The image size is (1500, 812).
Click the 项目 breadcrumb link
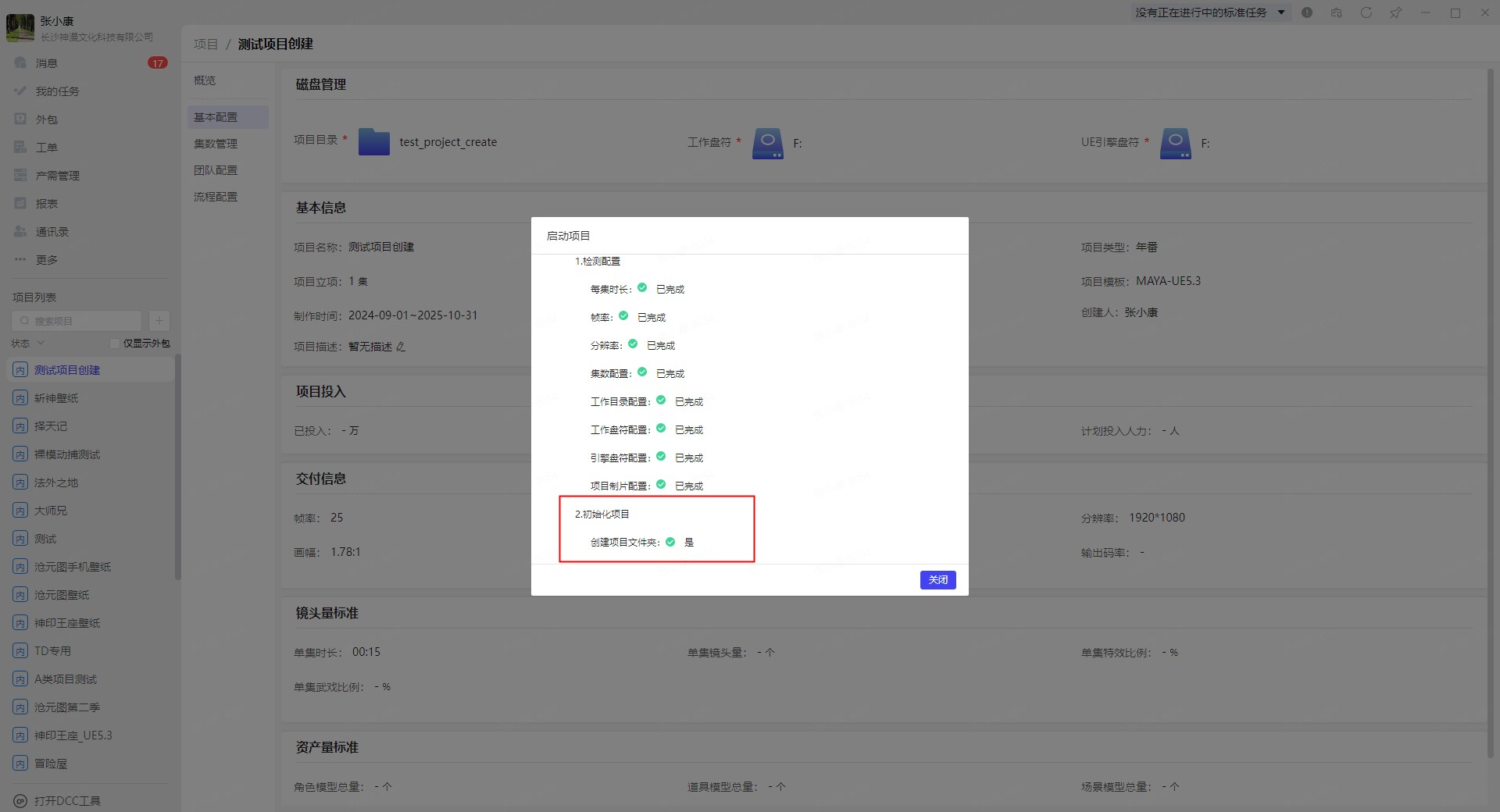click(x=205, y=45)
